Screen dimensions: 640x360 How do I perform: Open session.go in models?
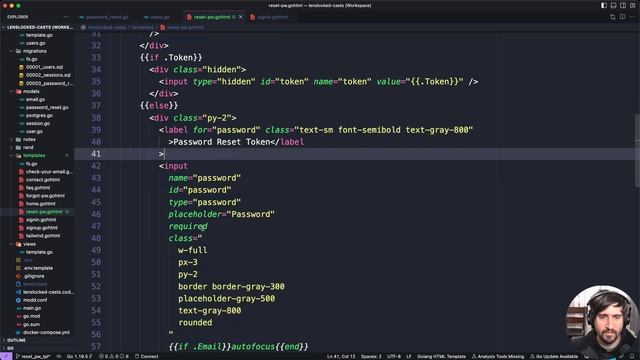coord(38,123)
